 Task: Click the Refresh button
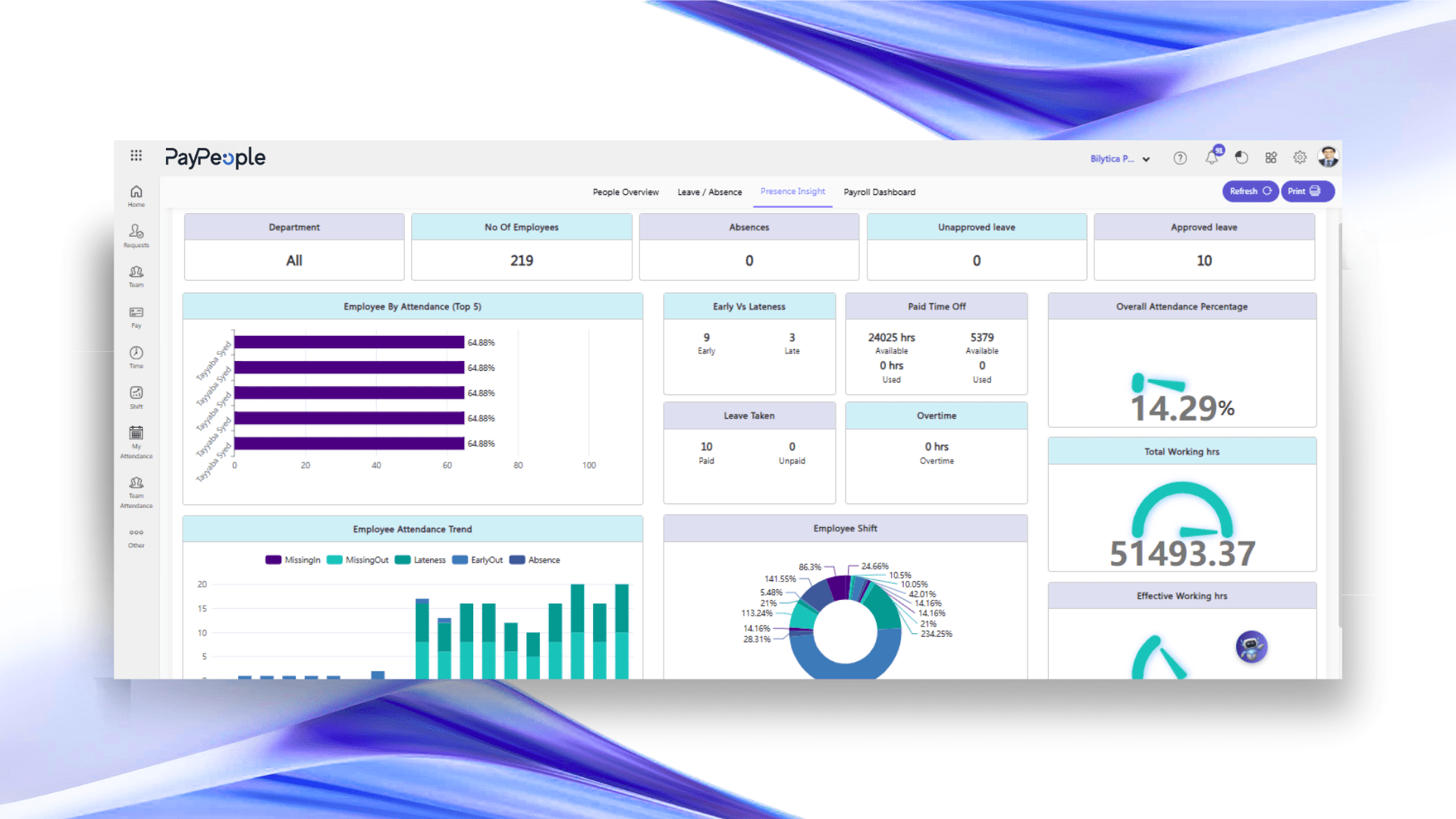pyautogui.click(x=1250, y=192)
